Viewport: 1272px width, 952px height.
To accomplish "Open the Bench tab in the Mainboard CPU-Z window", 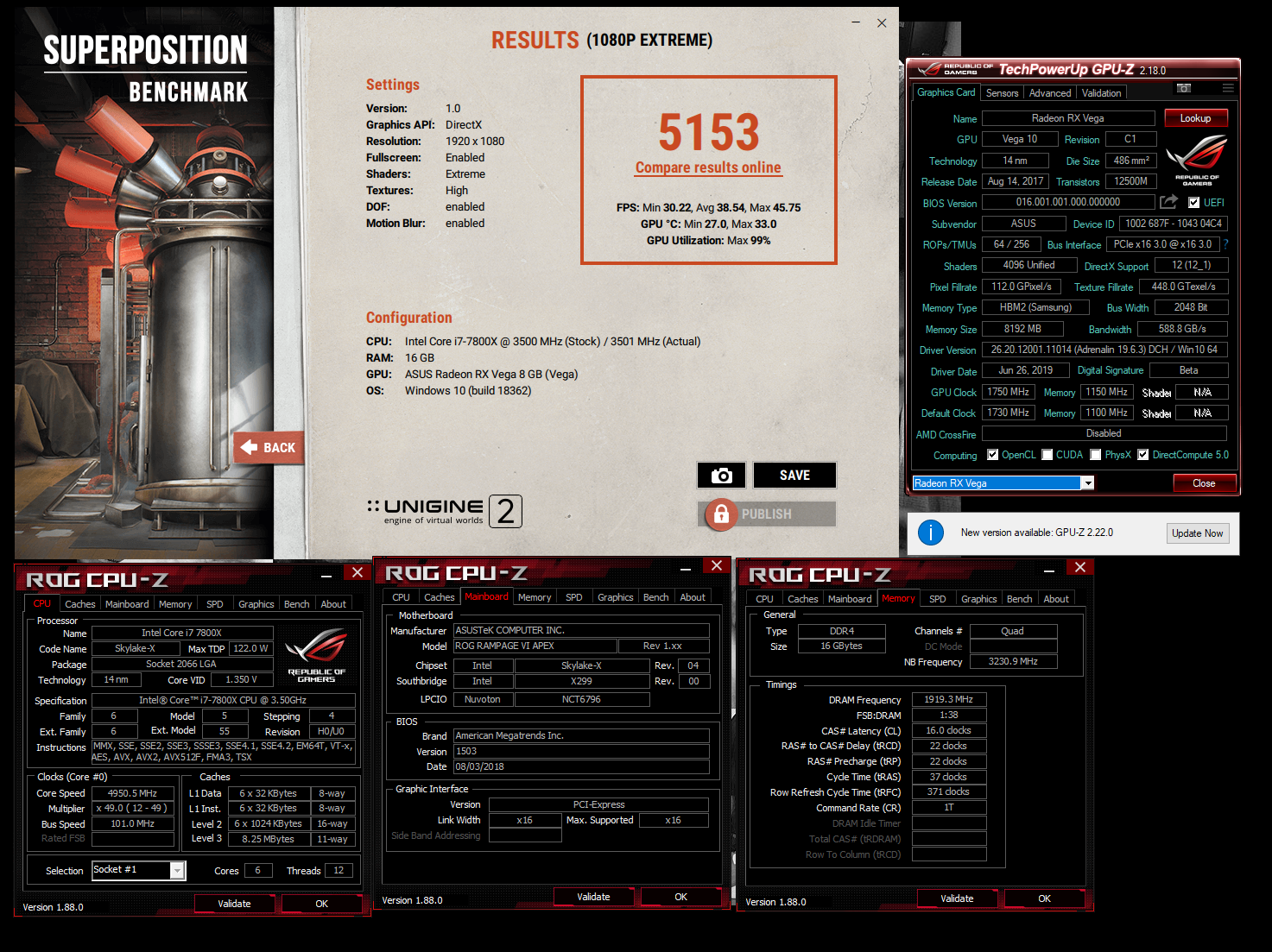I will point(655,597).
